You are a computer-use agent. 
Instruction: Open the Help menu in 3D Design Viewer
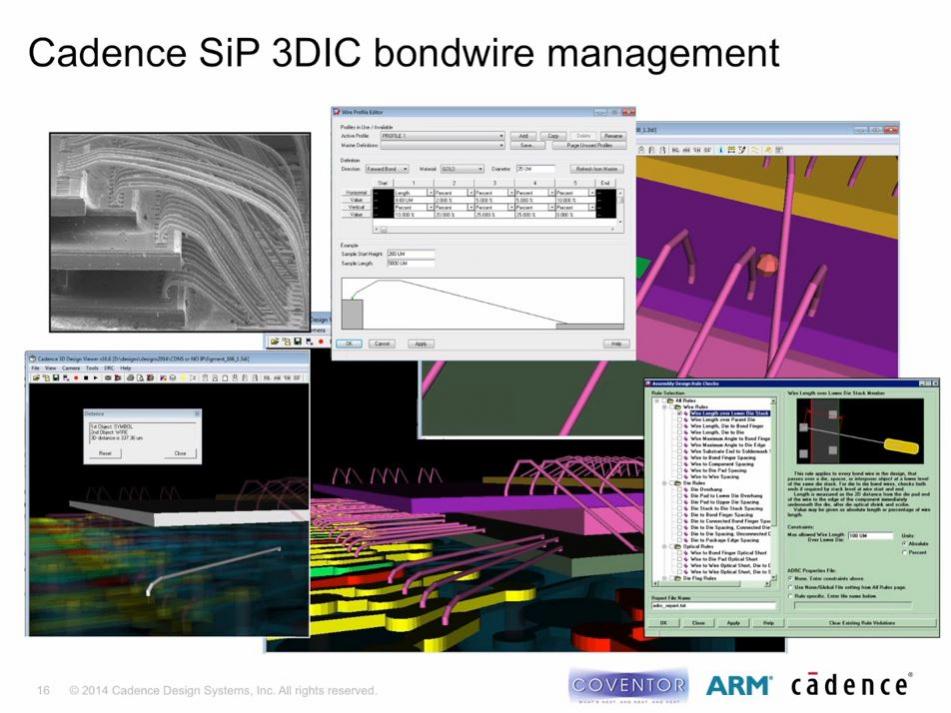tap(126, 368)
